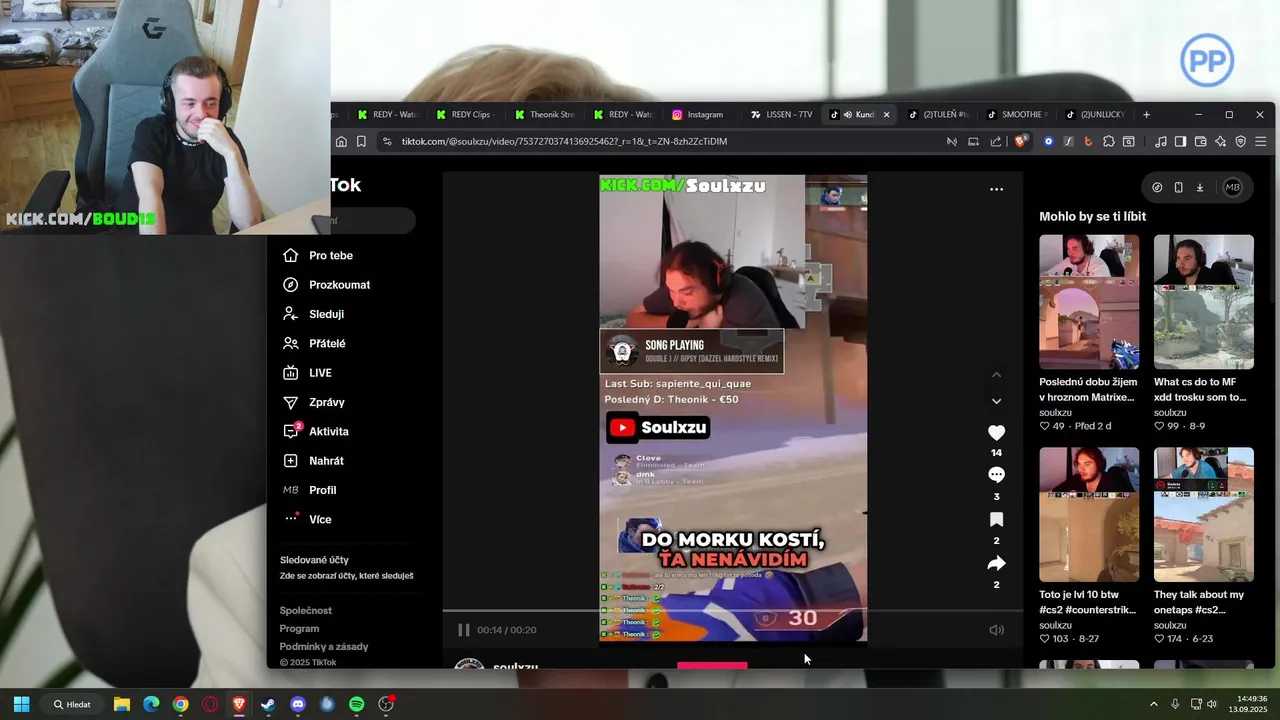The width and height of the screenshot is (1280, 720).
Task: Switch to (2)UNLUCKY browser tab
Action: pyautogui.click(x=1094, y=115)
